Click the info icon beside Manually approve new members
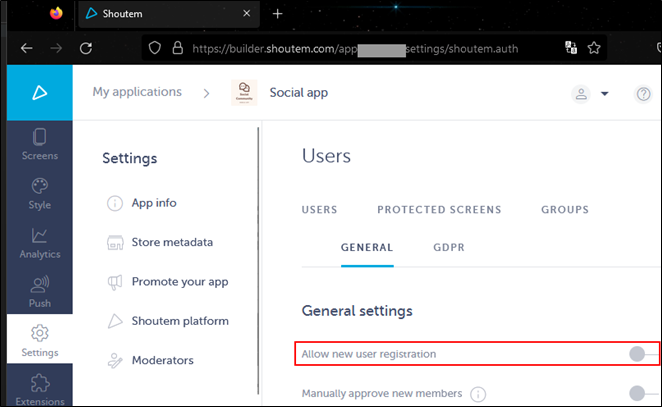Screen dimensions: 662x407 pos(478,394)
